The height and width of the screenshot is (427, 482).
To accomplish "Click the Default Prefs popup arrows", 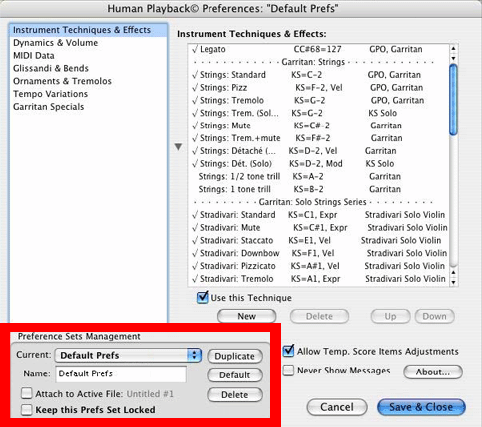I will [194, 355].
